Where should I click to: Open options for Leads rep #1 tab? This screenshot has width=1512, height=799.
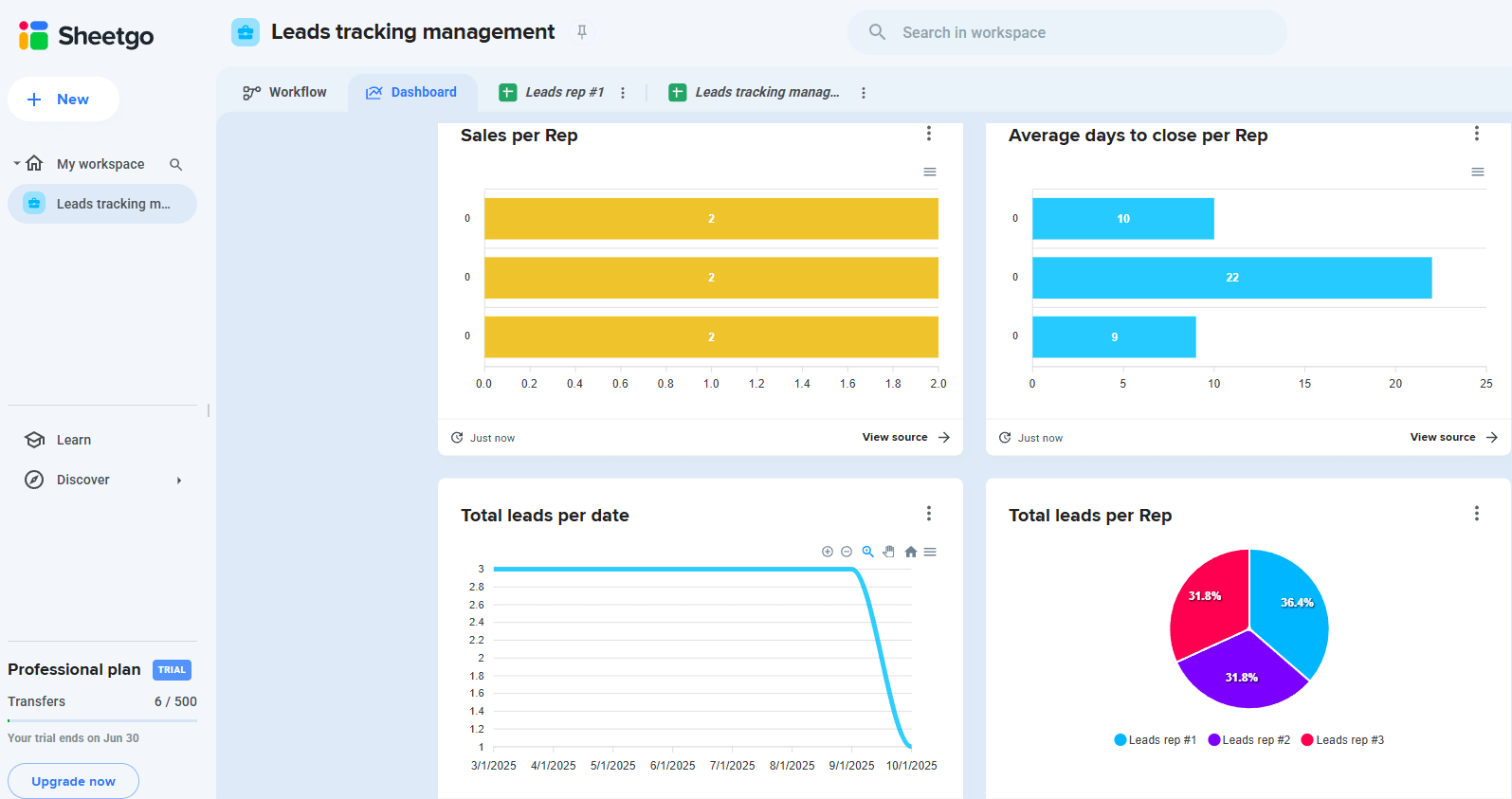(623, 93)
